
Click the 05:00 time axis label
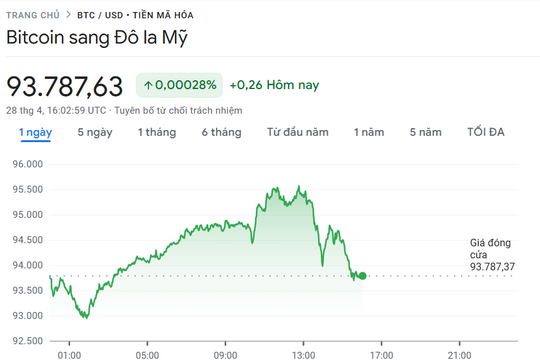pos(147,355)
